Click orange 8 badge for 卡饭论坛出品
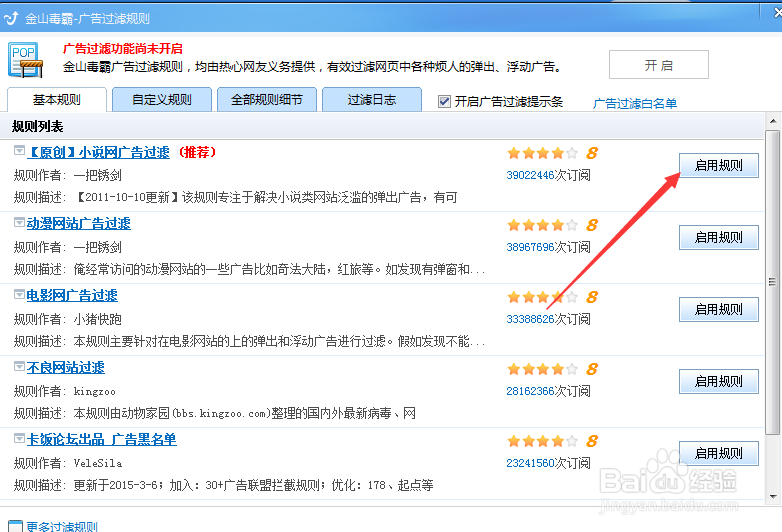 pyautogui.click(x=591, y=441)
